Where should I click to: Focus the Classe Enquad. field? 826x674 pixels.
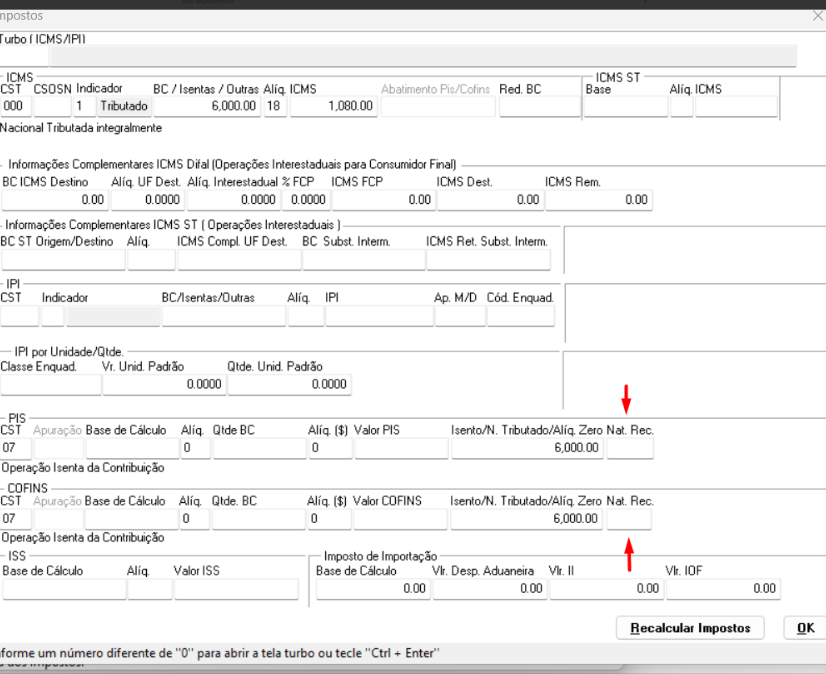point(51,385)
